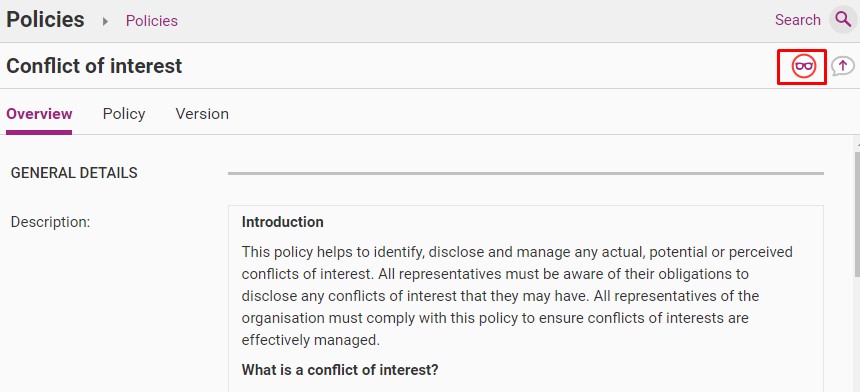
Task: Go to the Policies breadcrumb link
Action: click(152, 21)
